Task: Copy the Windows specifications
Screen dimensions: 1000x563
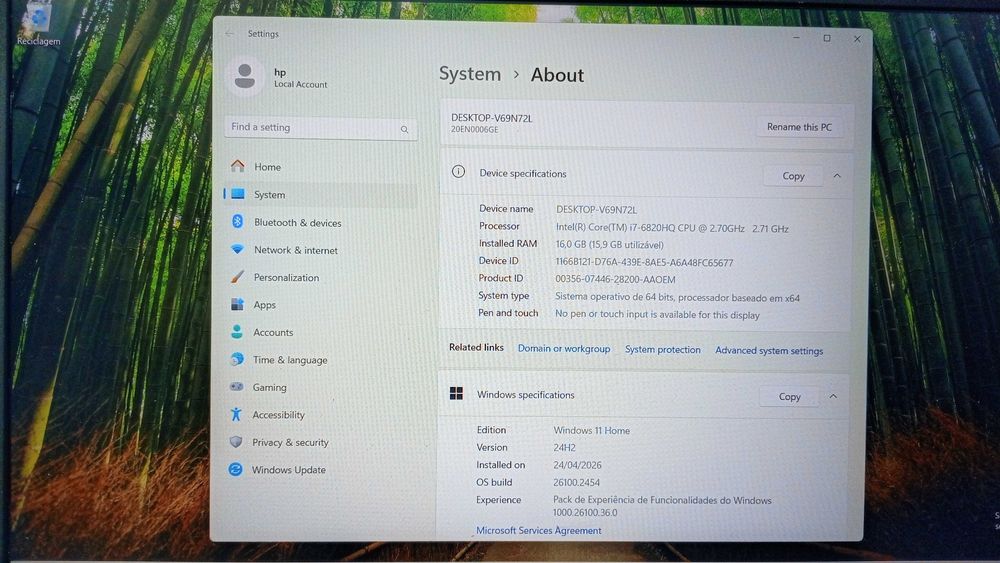Action: pos(790,397)
